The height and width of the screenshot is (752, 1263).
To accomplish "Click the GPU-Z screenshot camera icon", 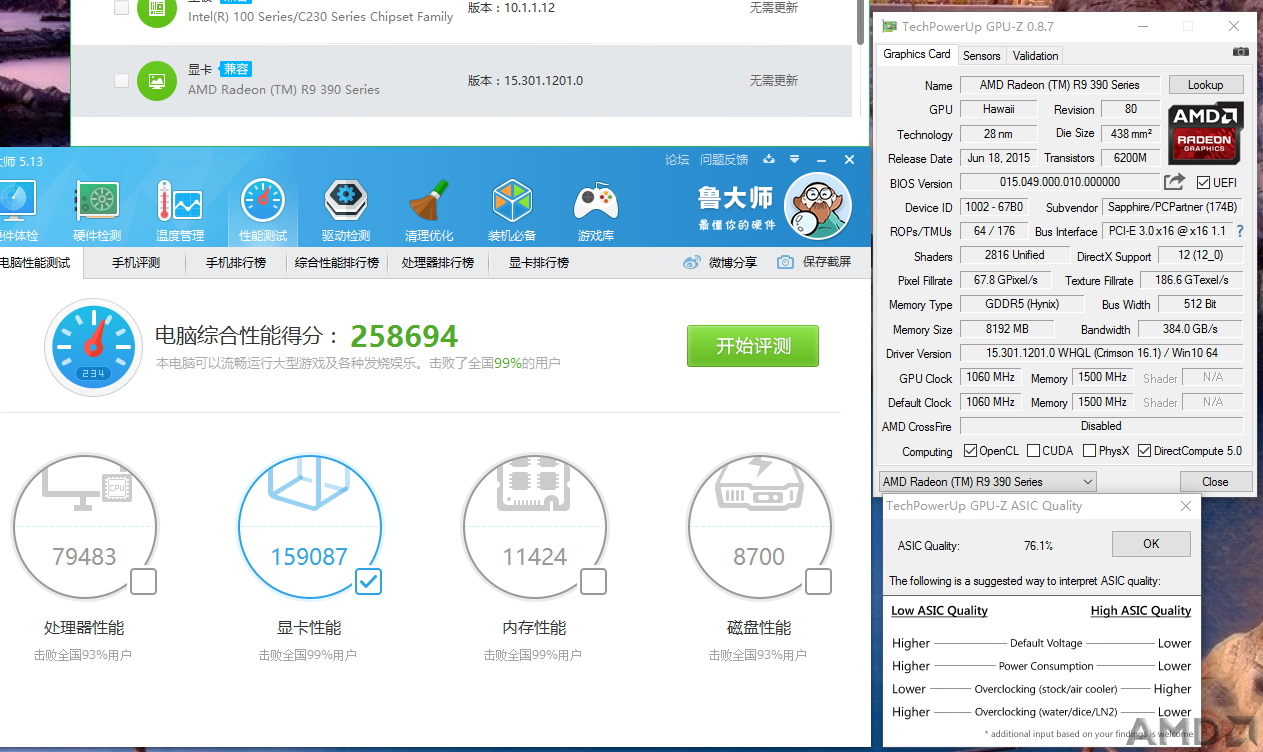I will coord(1240,52).
